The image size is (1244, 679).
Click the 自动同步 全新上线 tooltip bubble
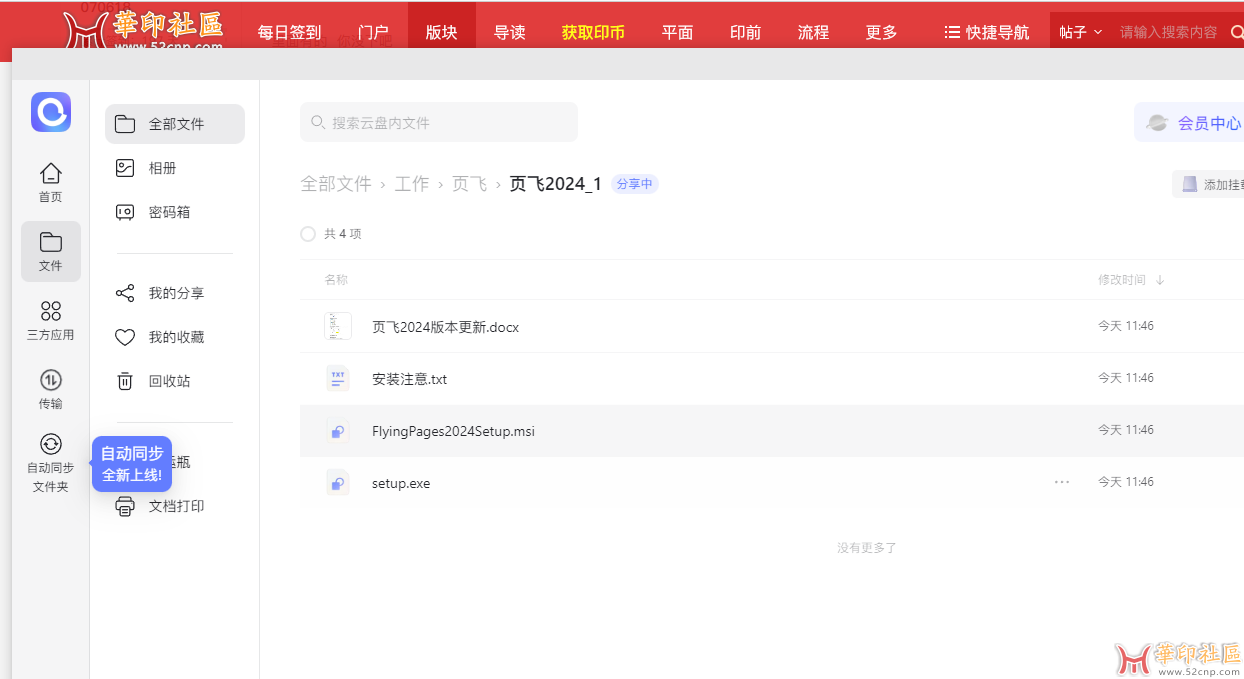[x=132, y=464]
